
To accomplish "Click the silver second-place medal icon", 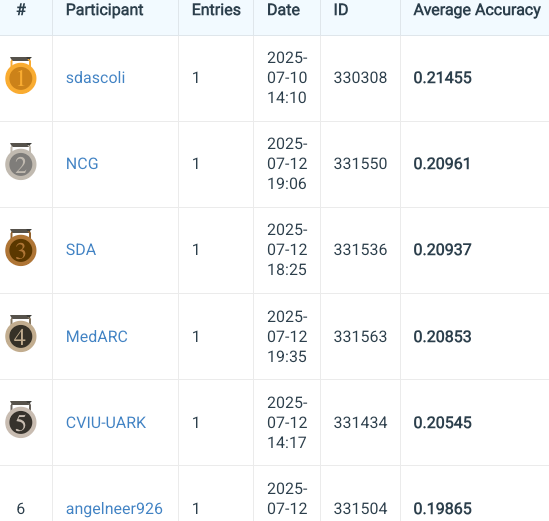I will [21, 161].
